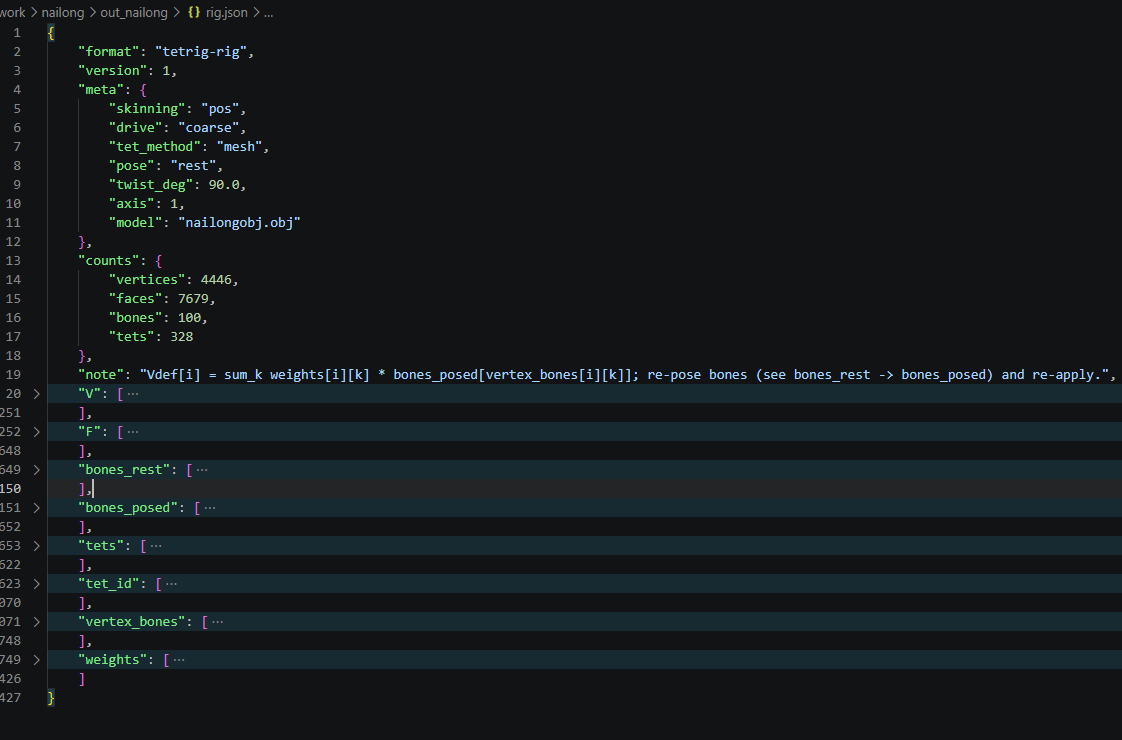The width and height of the screenshot is (1122, 740).
Task: Unfold the "vertex_bones" section
Action: (x=36, y=622)
